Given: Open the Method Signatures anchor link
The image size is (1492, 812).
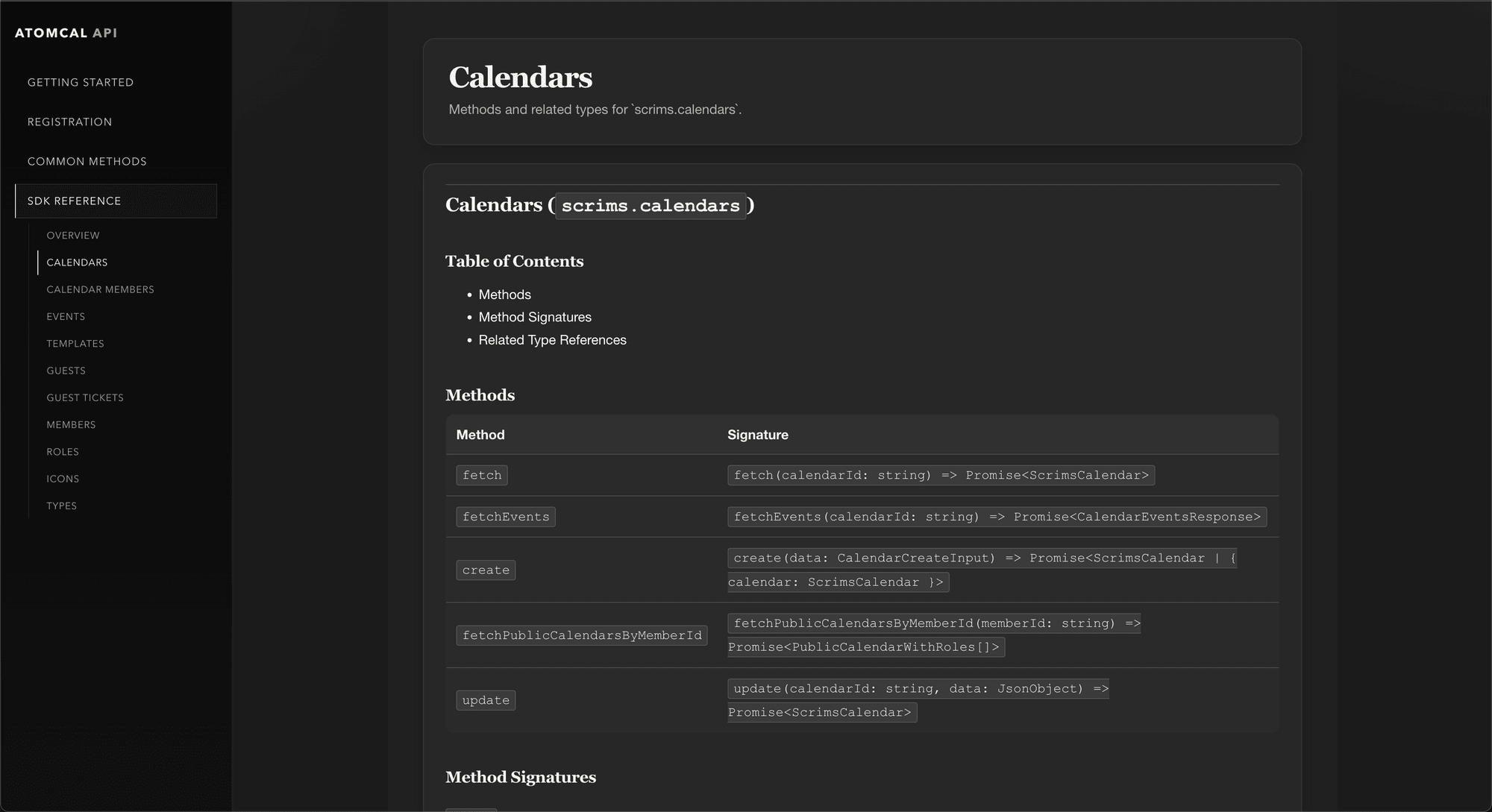Looking at the screenshot, I should point(535,317).
